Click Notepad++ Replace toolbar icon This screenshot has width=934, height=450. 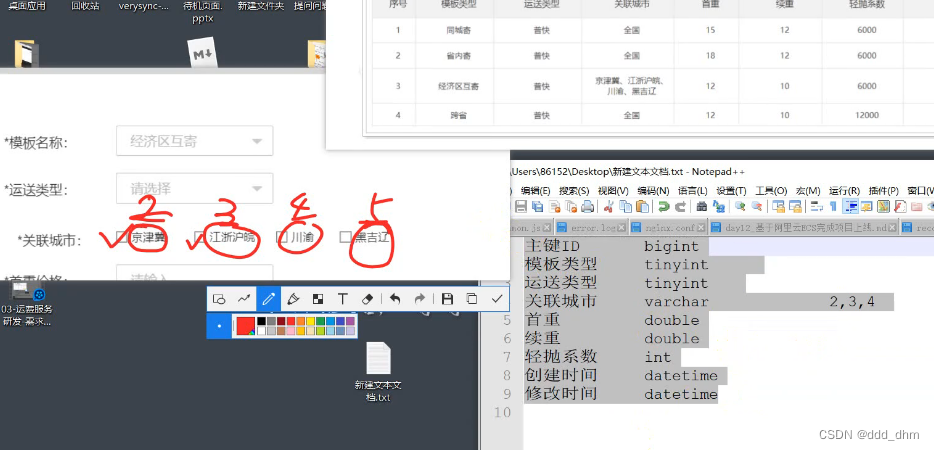[719, 206]
